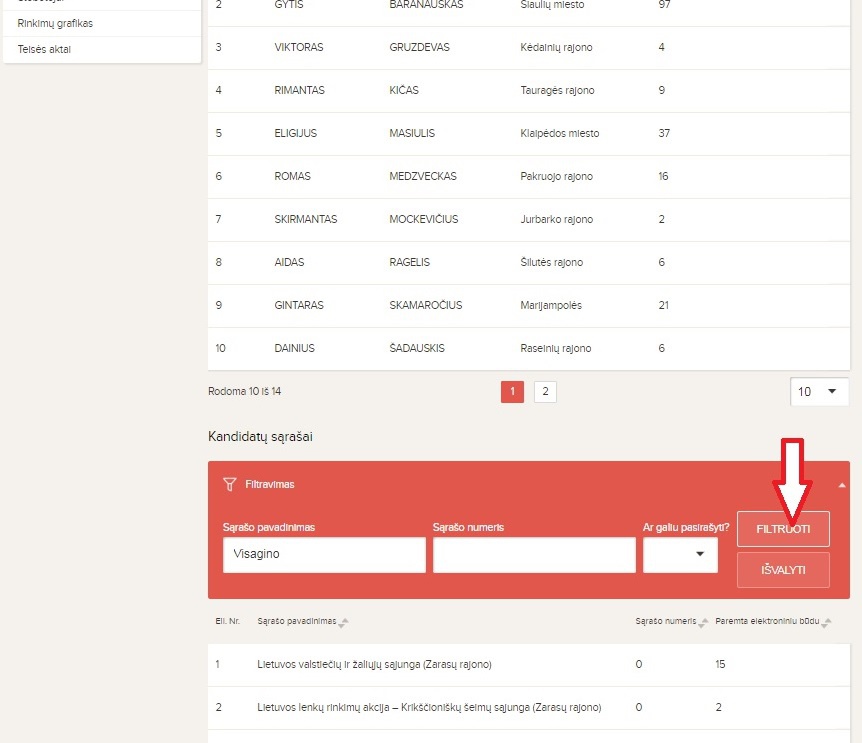
Task: Click the surname GRUZDEVAS
Action: point(419,47)
